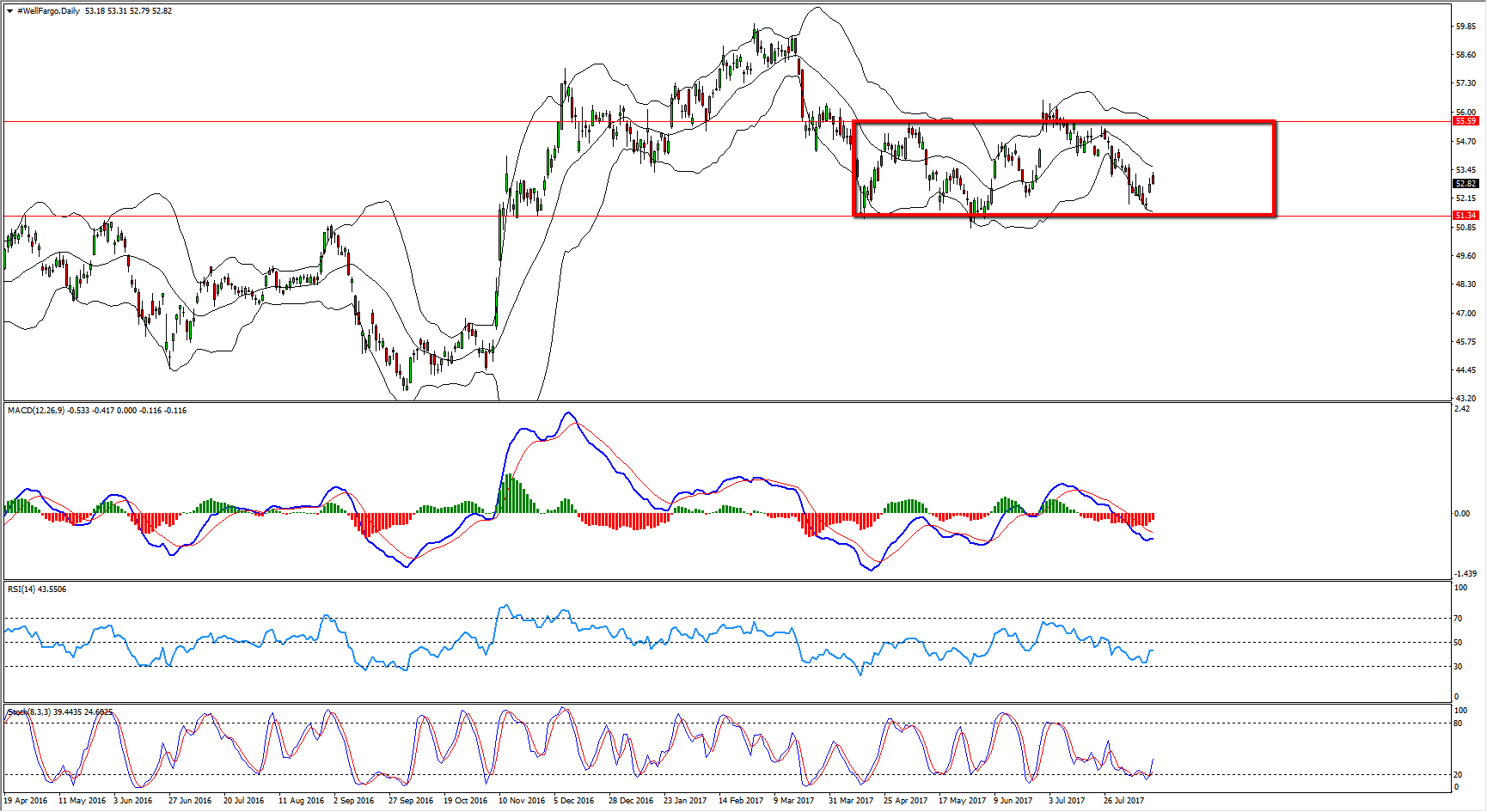
Task: Select the 47.00 price axis value
Action: pyautogui.click(x=1466, y=314)
